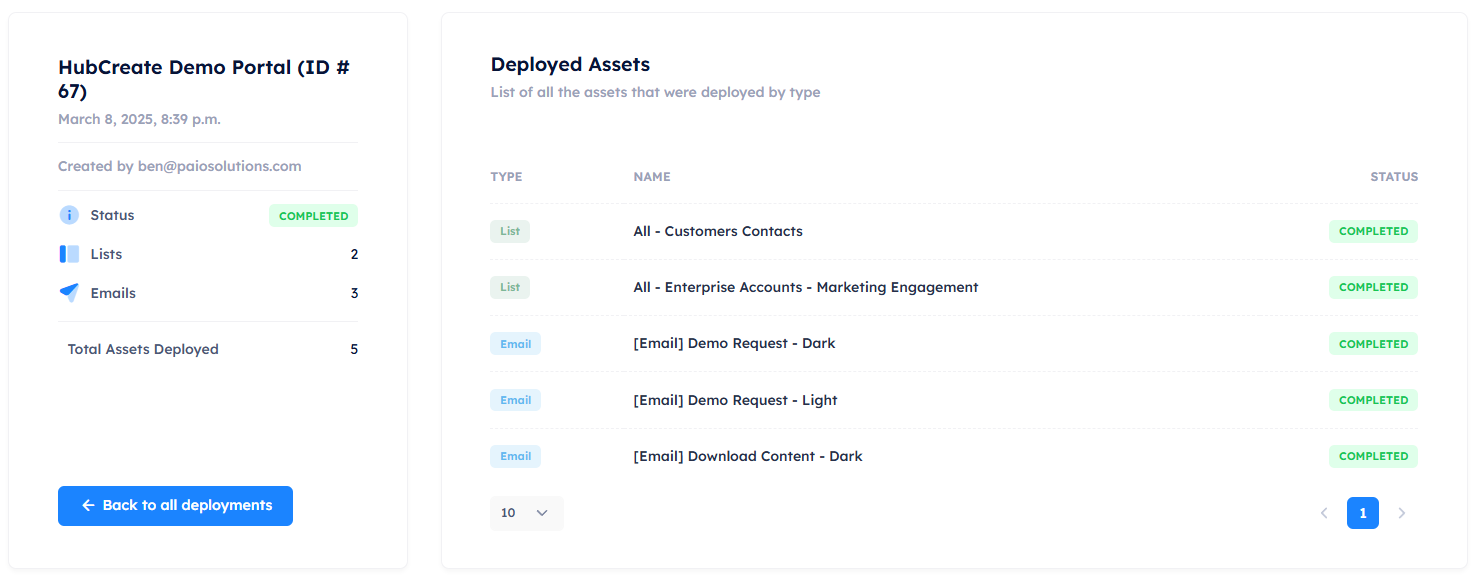The image size is (1481, 580).
Task: Select [Email] Demo Request - Light asset
Action: tap(734, 400)
